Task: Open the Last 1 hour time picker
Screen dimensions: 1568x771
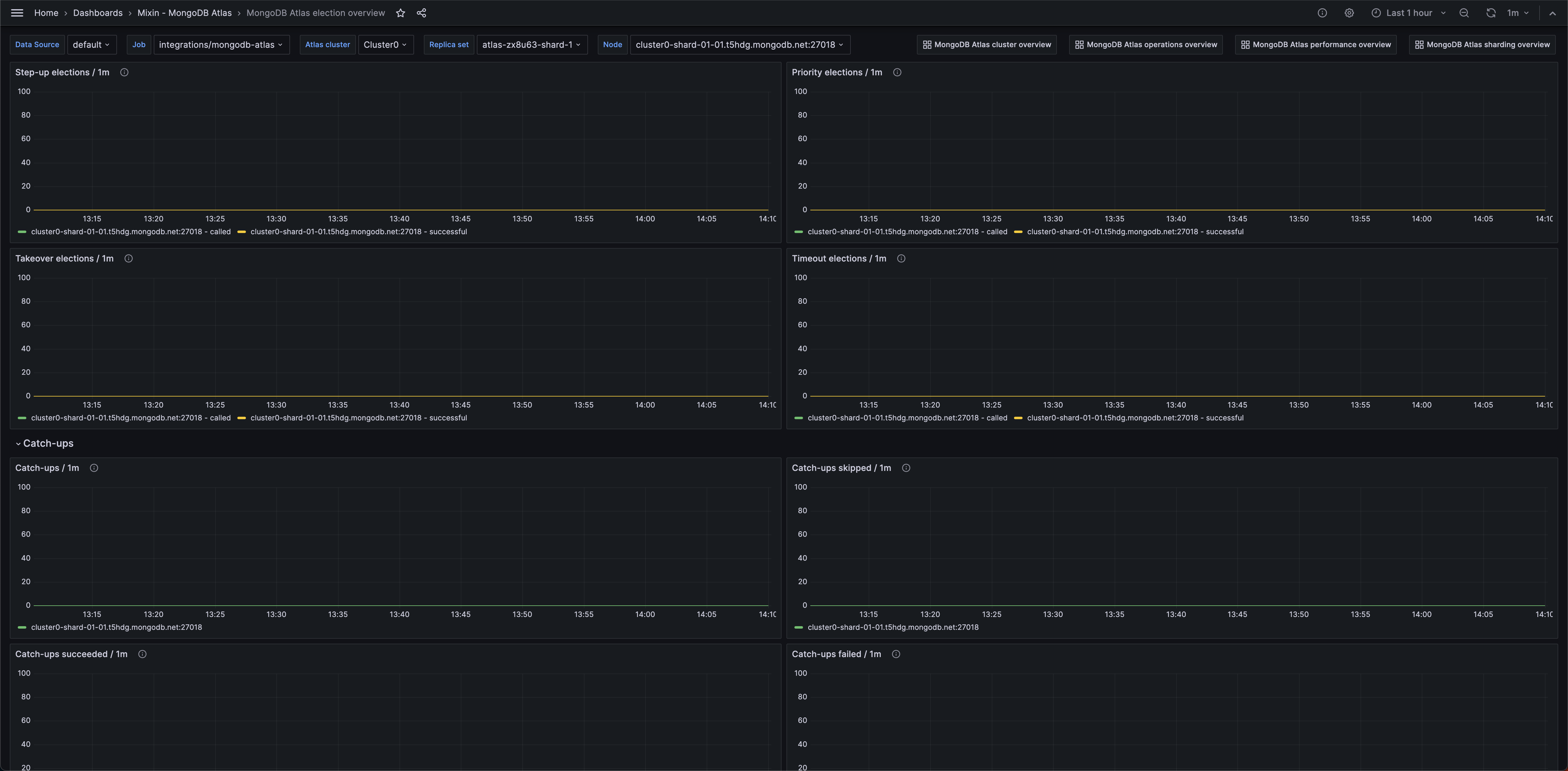Action: click(1408, 13)
